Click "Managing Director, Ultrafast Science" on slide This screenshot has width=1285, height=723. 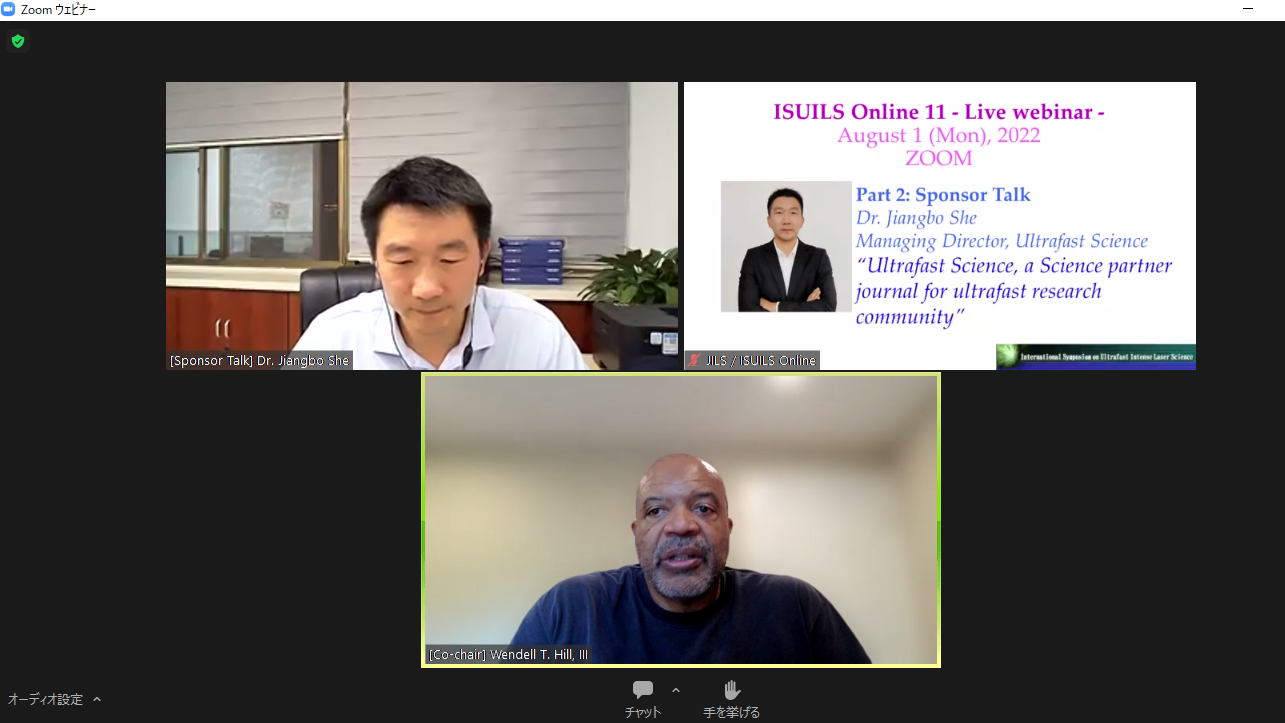coord(1001,241)
